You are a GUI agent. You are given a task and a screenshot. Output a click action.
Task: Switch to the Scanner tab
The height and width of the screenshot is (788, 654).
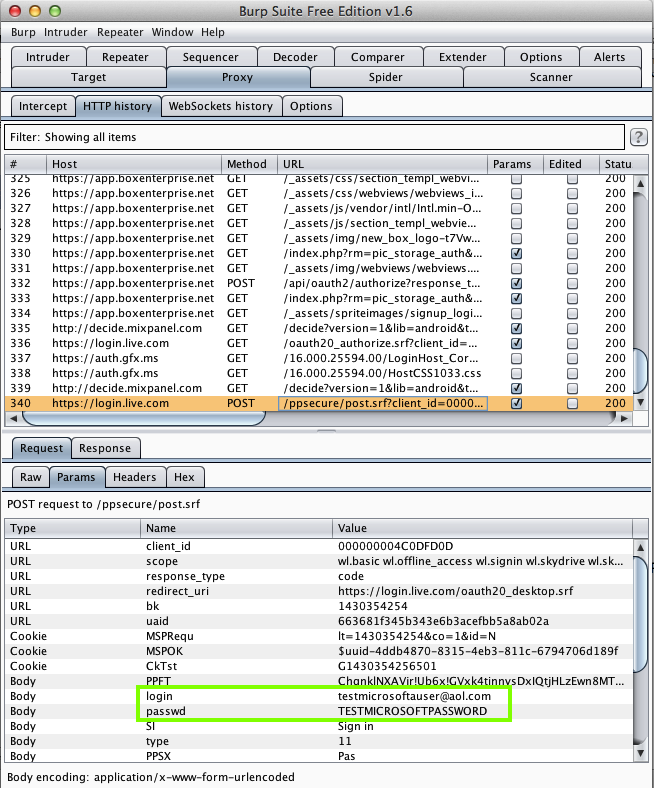point(551,77)
